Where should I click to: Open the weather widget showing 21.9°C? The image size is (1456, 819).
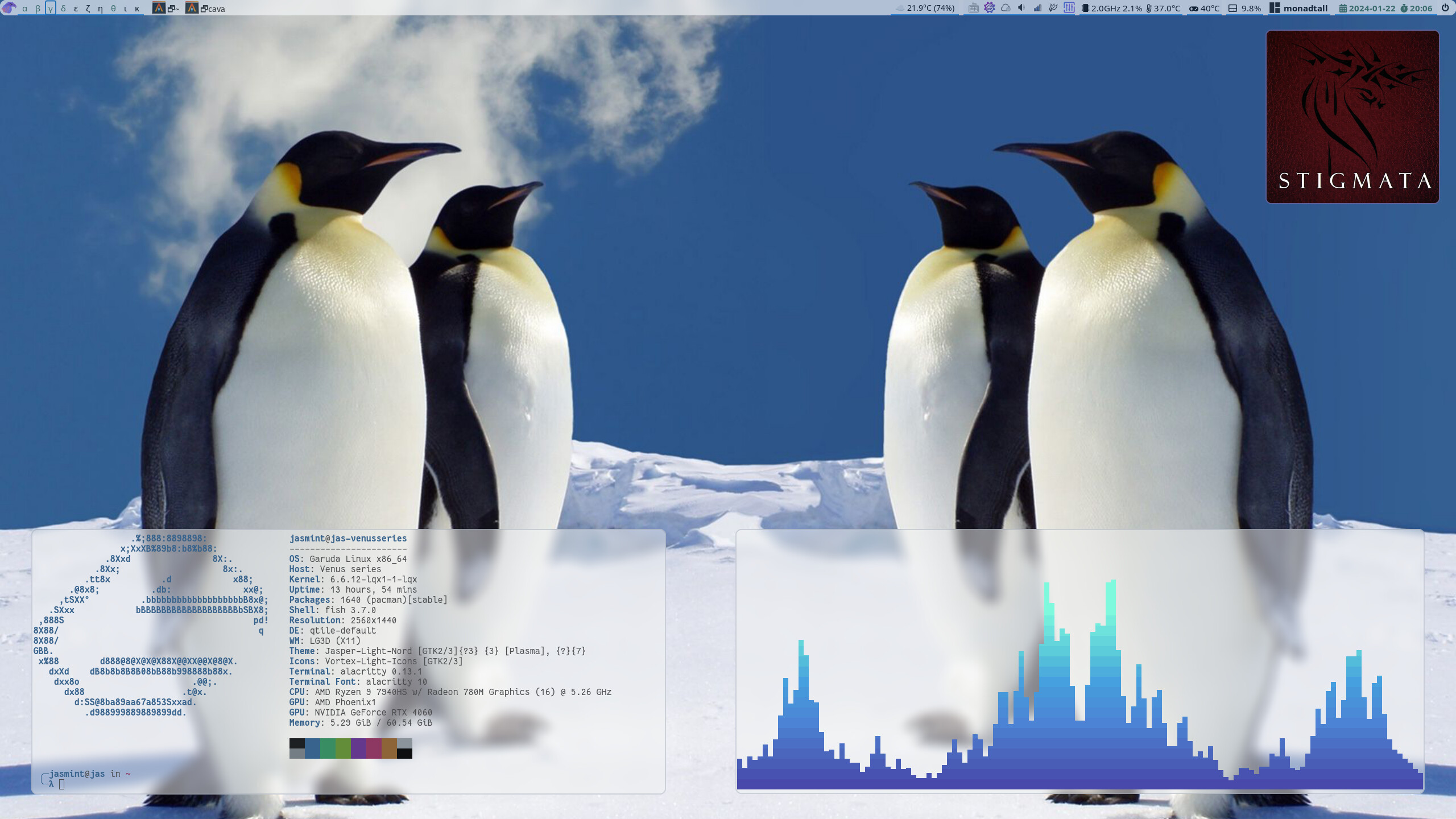point(925,8)
